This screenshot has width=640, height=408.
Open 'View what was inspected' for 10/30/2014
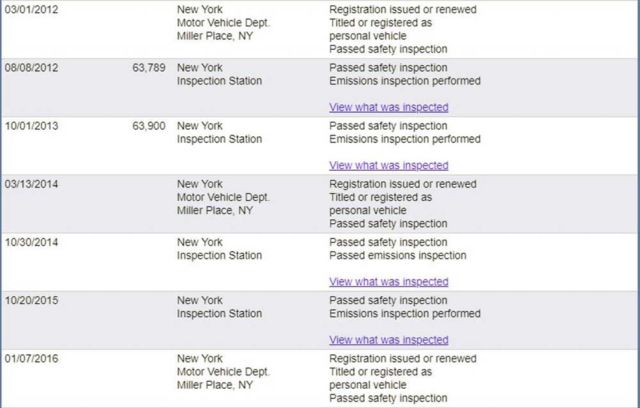(x=389, y=282)
